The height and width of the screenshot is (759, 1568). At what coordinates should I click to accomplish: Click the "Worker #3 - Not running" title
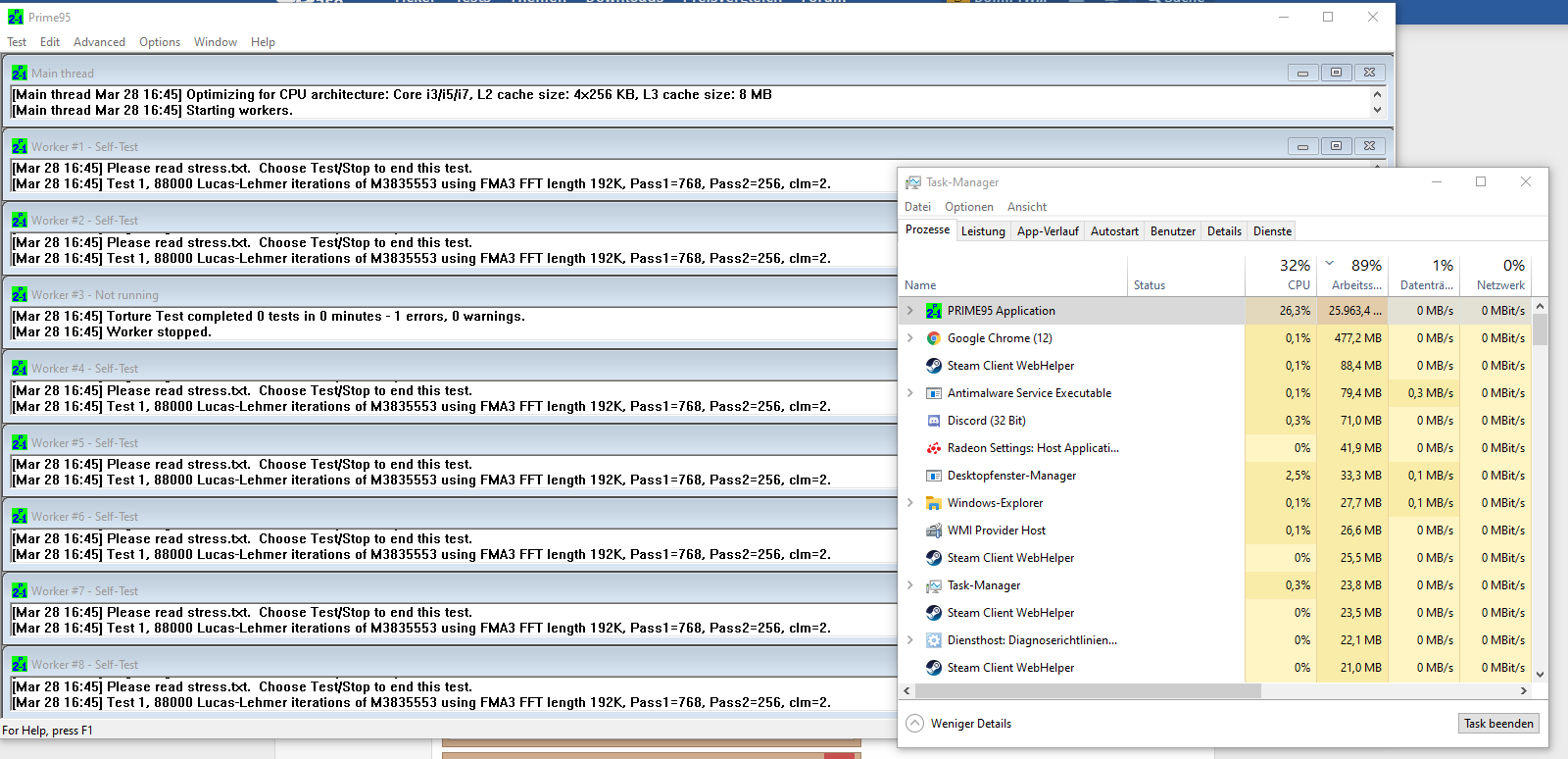(94, 295)
